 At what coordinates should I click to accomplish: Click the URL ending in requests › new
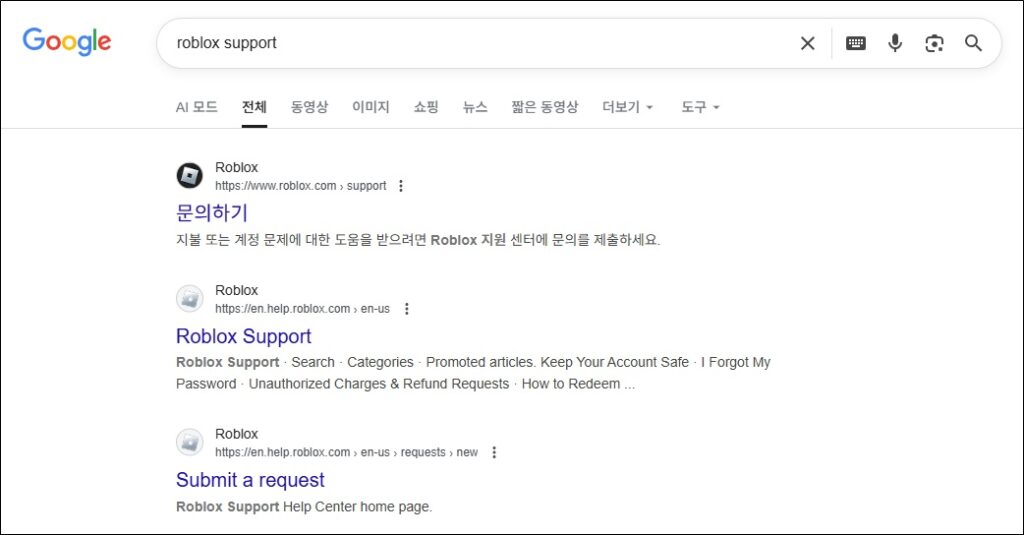[x=346, y=453]
